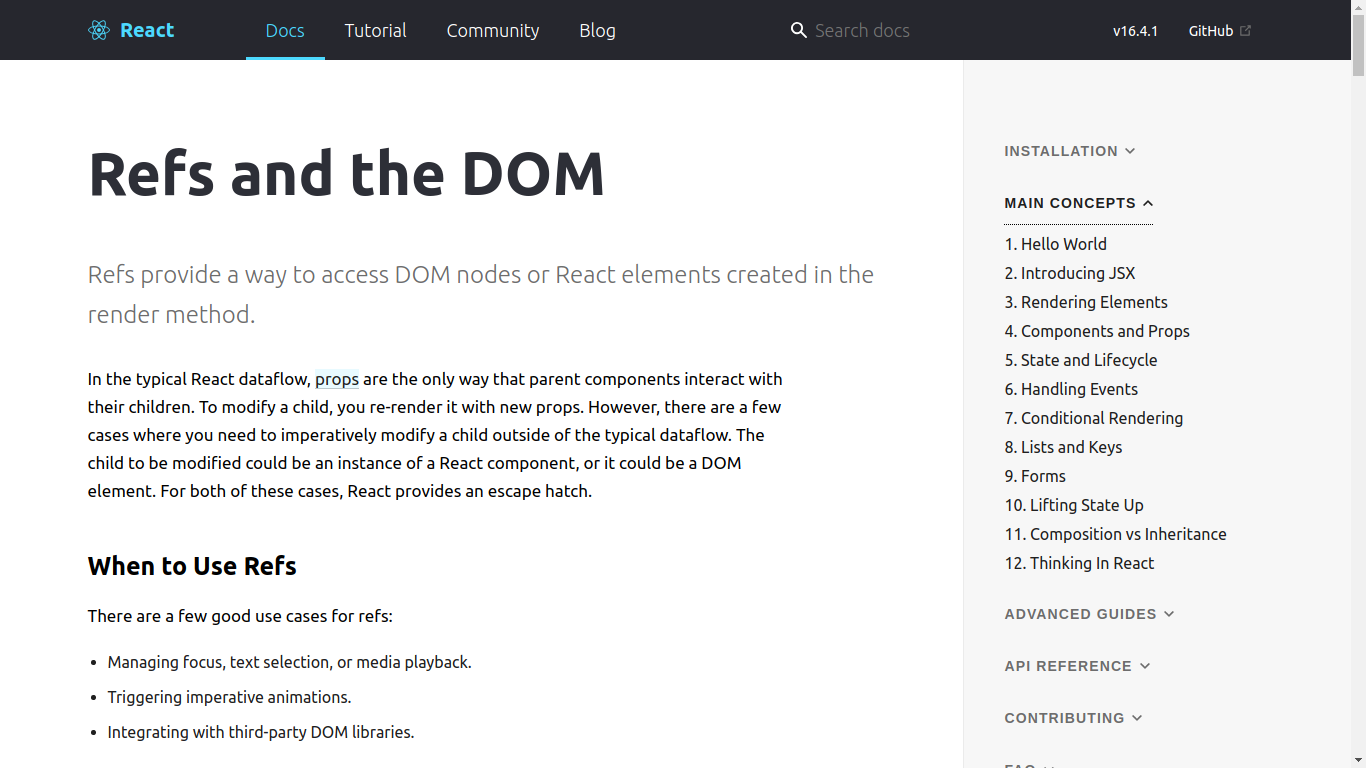Go to Hello World in the sidebar

click(1055, 244)
